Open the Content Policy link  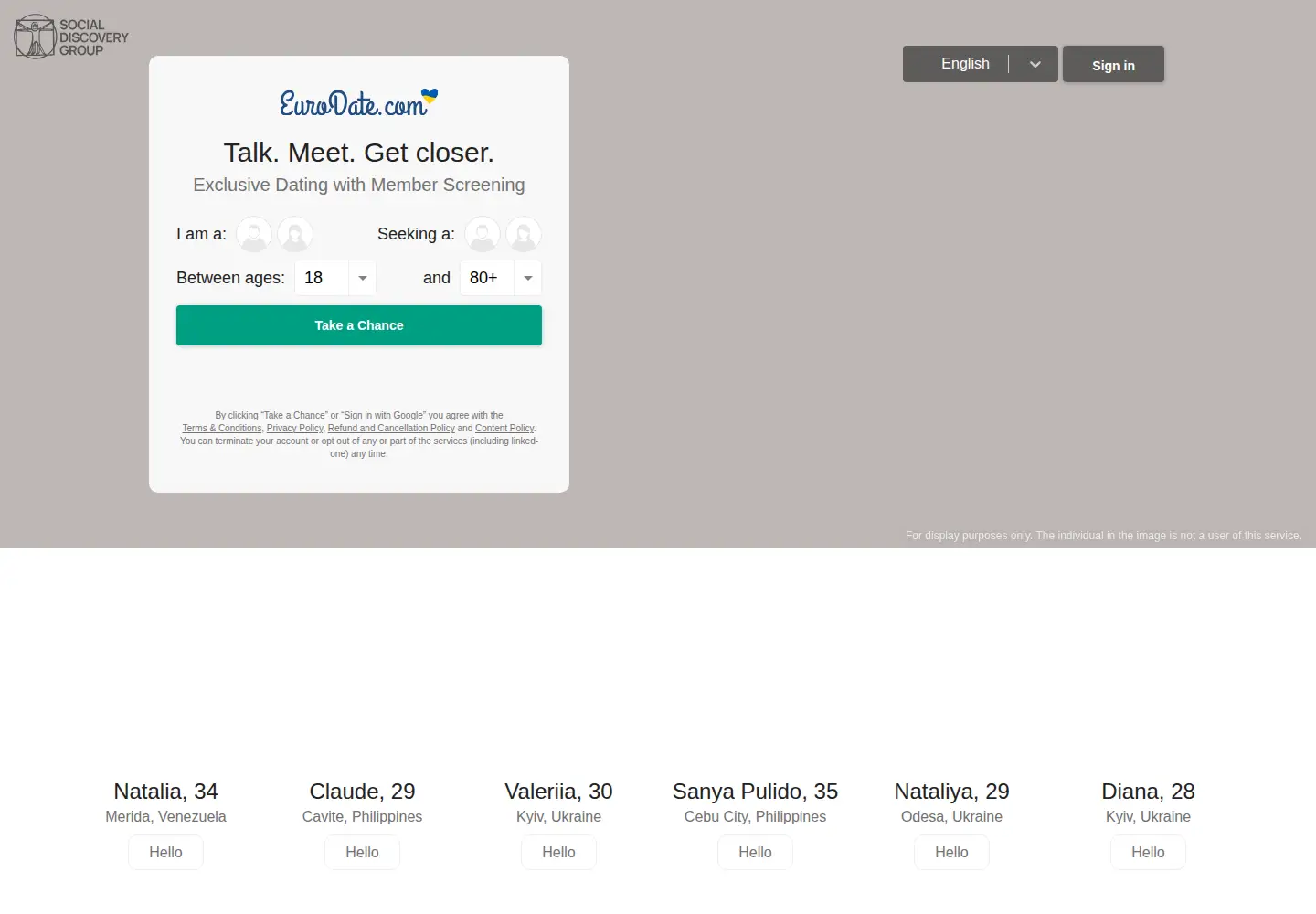pyautogui.click(x=504, y=428)
